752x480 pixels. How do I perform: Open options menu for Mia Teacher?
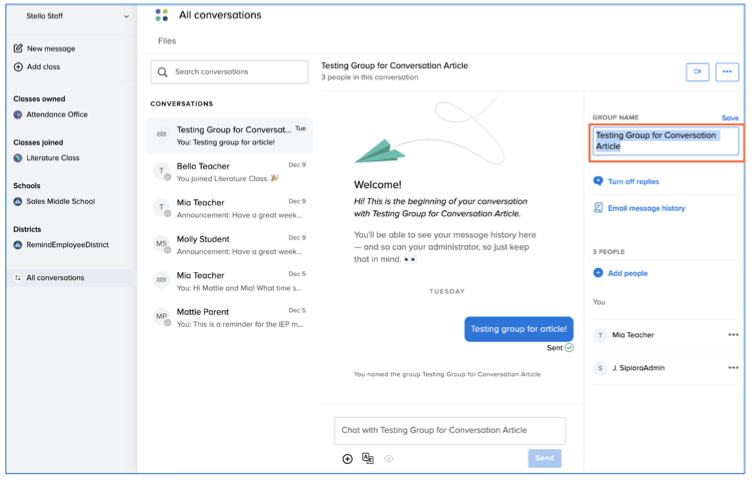[733, 335]
